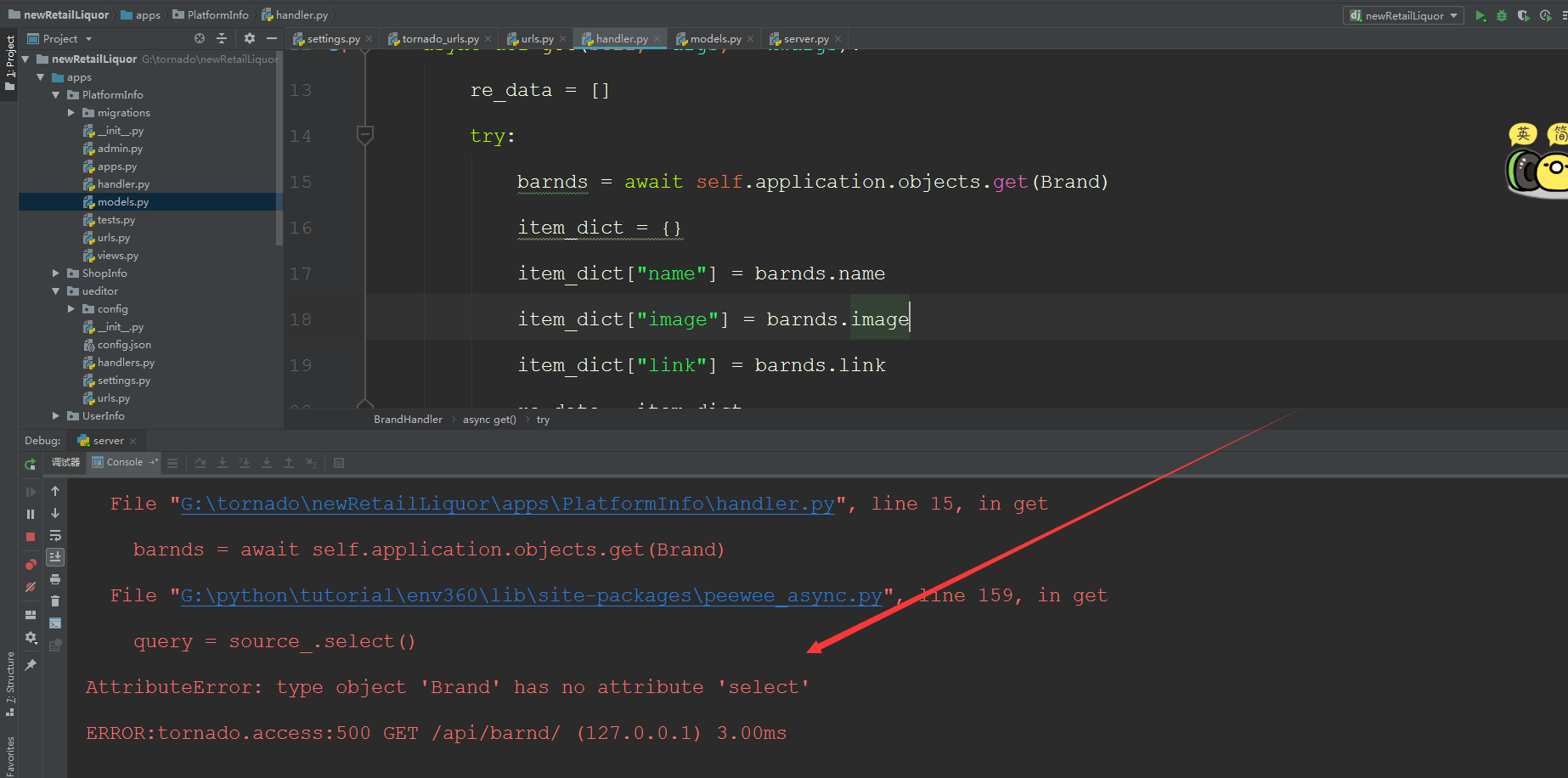Show Python prompt console icon

click(55, 623)
